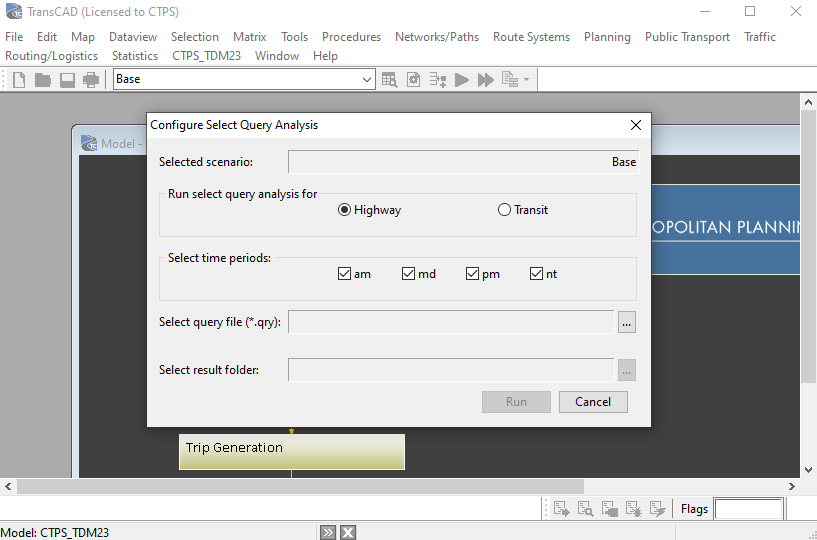This screenshot has height=540, width=817.
Task: Click the printer toolbar icon
Action: pyautogui.click(x=91, y=80)
